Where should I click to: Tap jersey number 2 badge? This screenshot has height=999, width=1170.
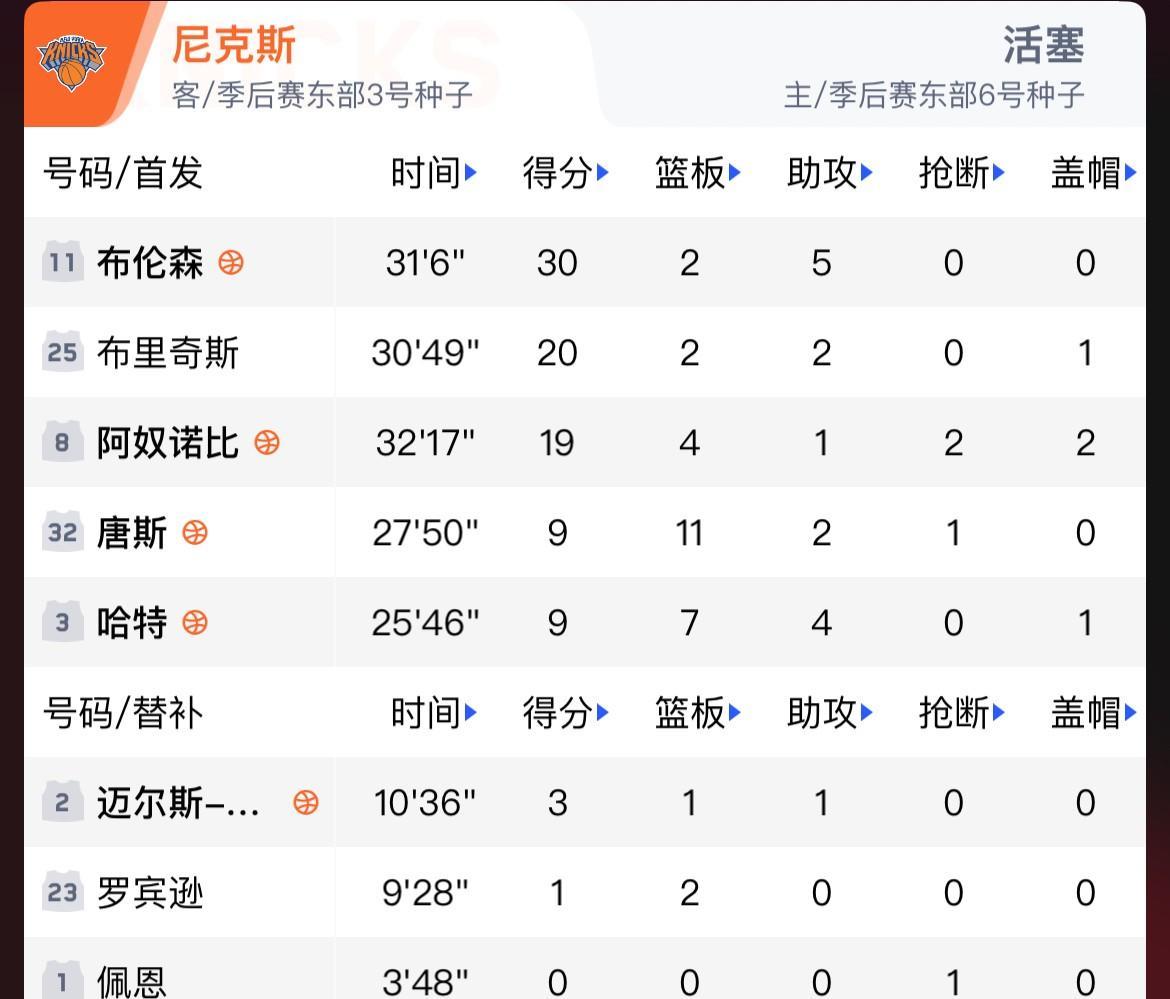pyautogui.click(x=63, y=801)
